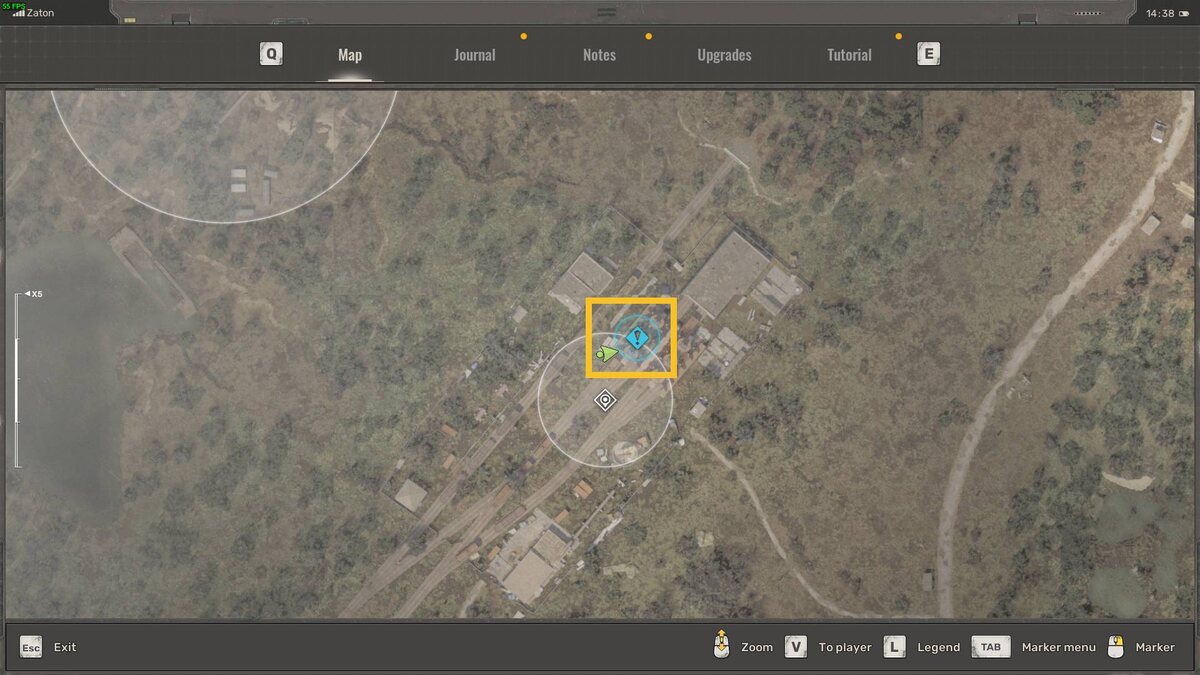1200x675 pixels.
Task: Open the Upgrades tab
Action: (x=724, y=55)
